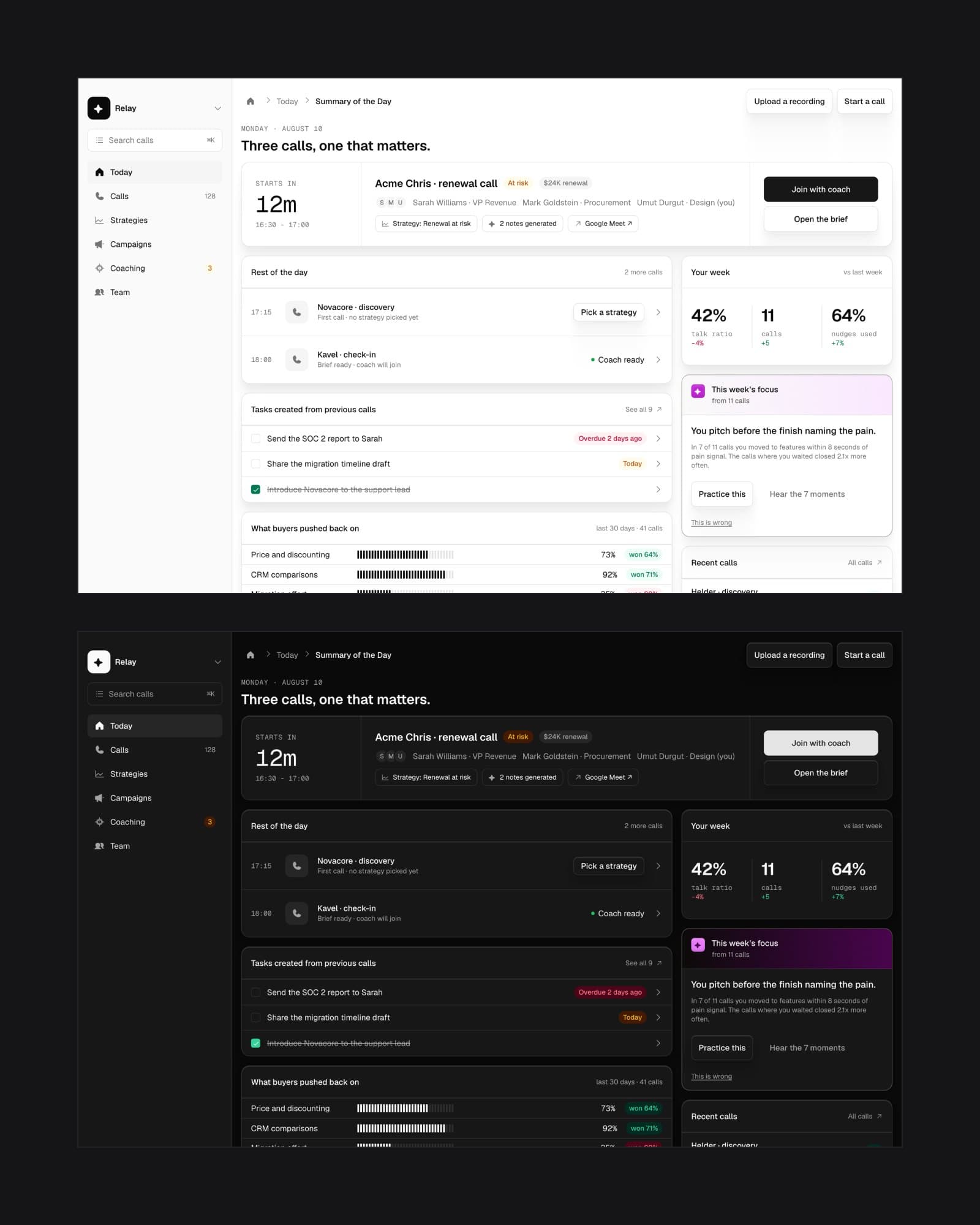This screenshot has width=980, height=1225.
Task: Click the Search calls field, dark sidebar
Action: coord(154,694)
